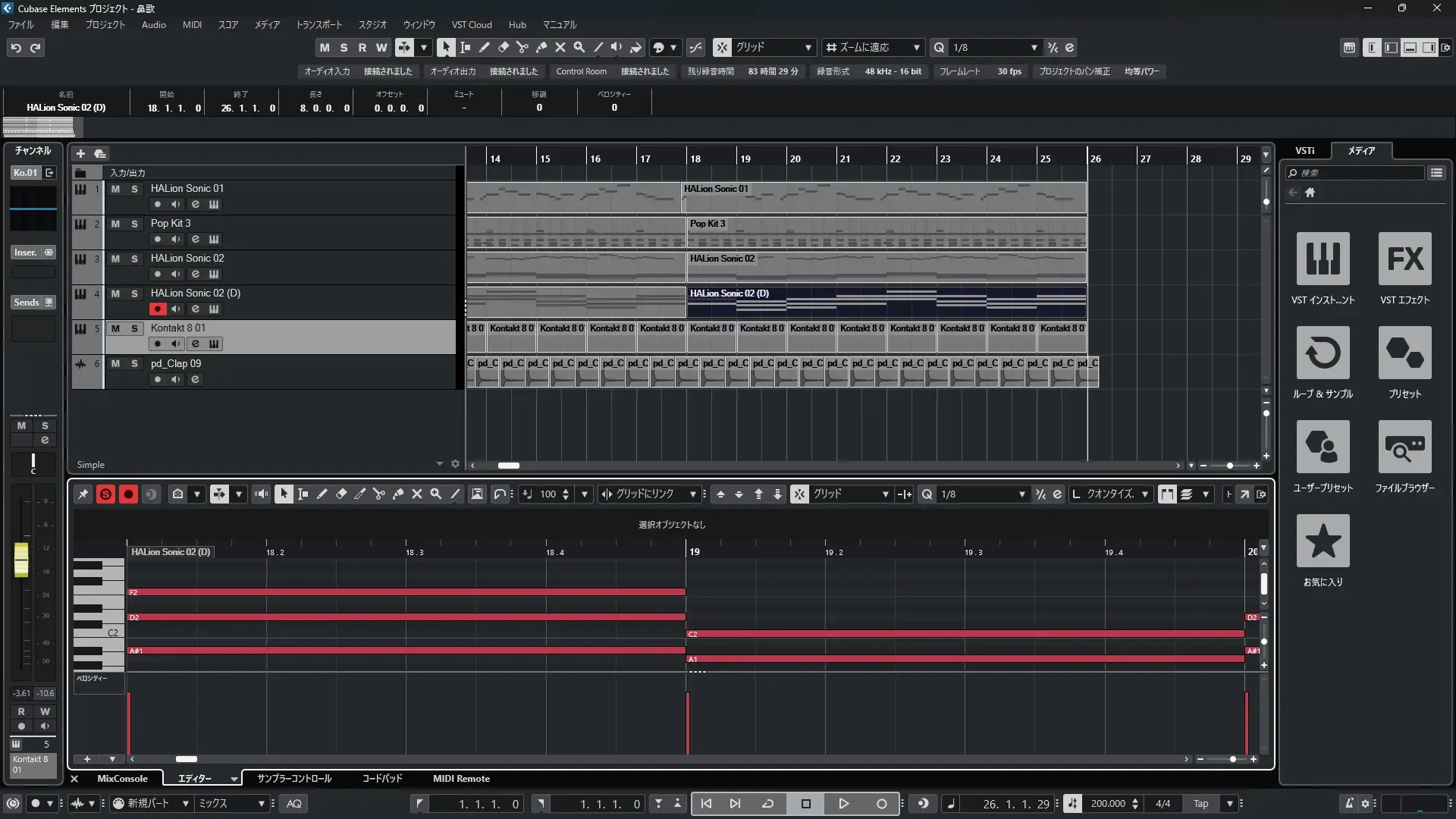This screenshot has width=1456, height=819.
Task: Open the トランスポート menu
Action: coord(318,25)
